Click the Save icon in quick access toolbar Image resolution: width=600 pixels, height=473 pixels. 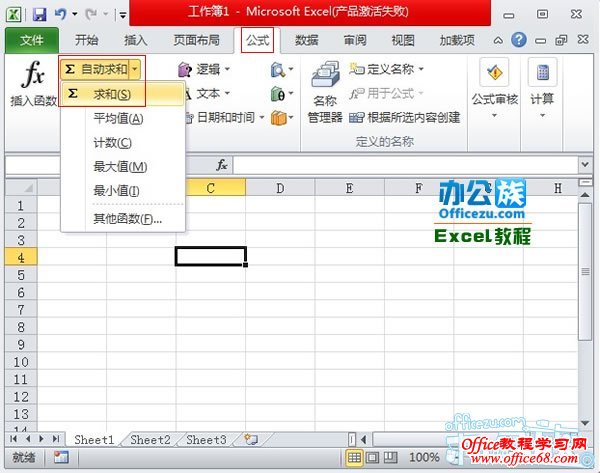coord(39,15)
